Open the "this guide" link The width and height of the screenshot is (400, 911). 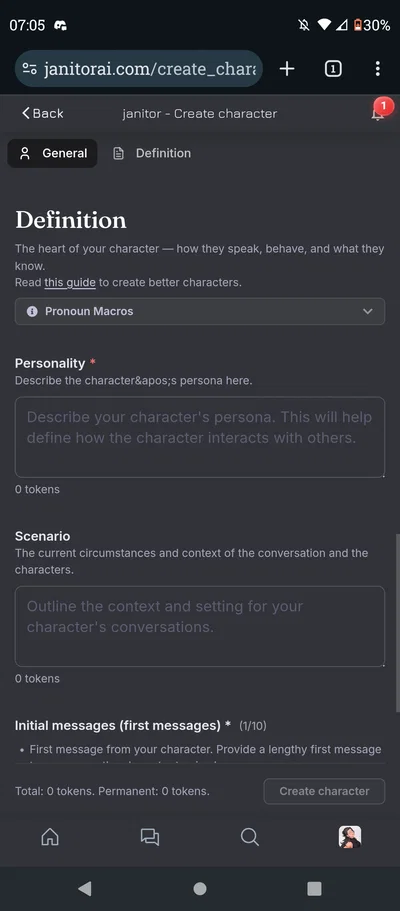(x=70, y=283)
